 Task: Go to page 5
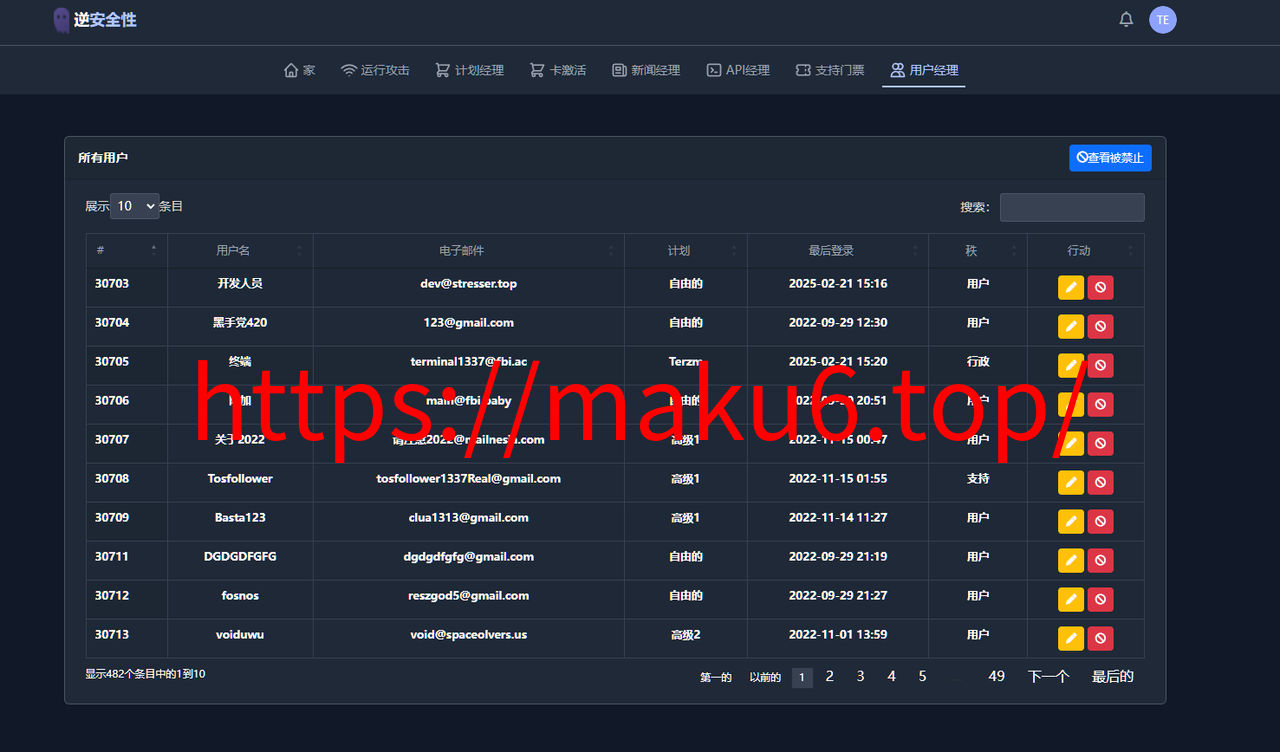922,677
